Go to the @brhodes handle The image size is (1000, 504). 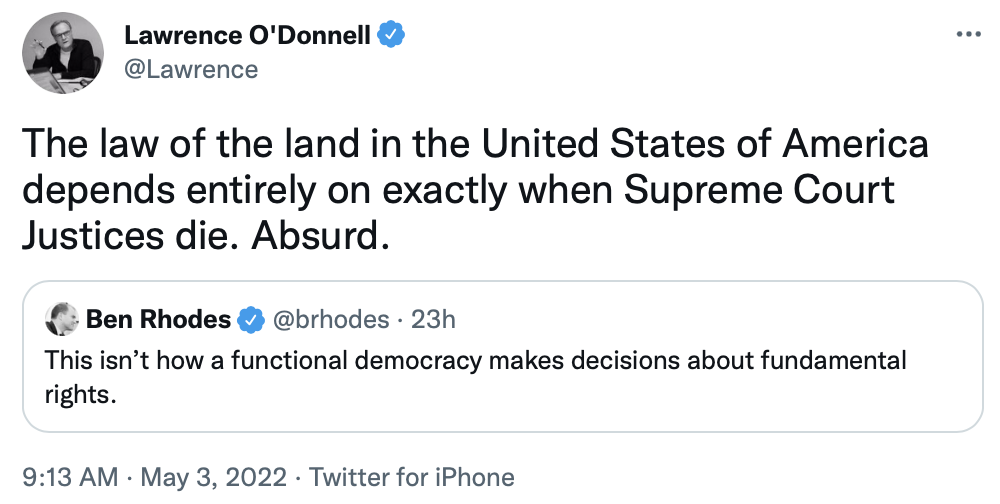click(x=331, y=319)
